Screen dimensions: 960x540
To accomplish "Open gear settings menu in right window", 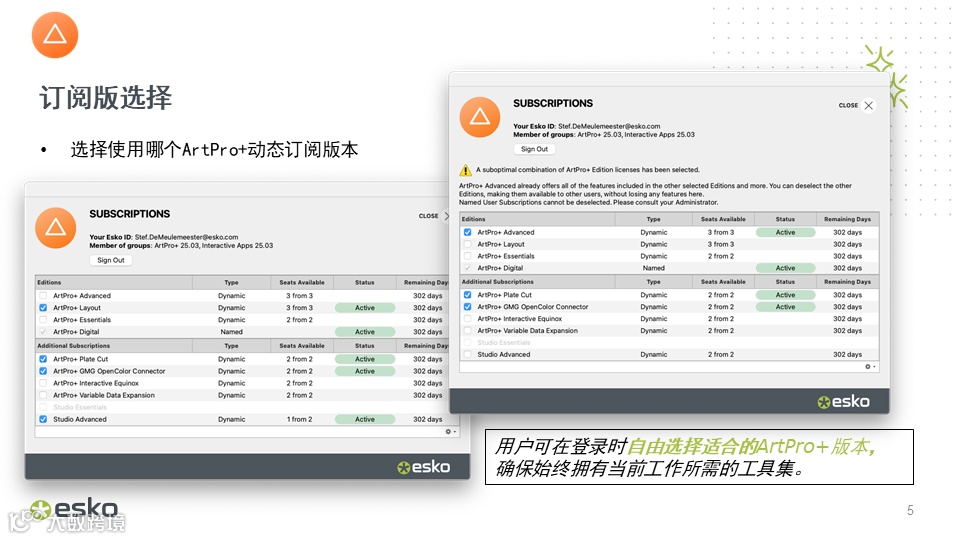I will pos(870,367).
